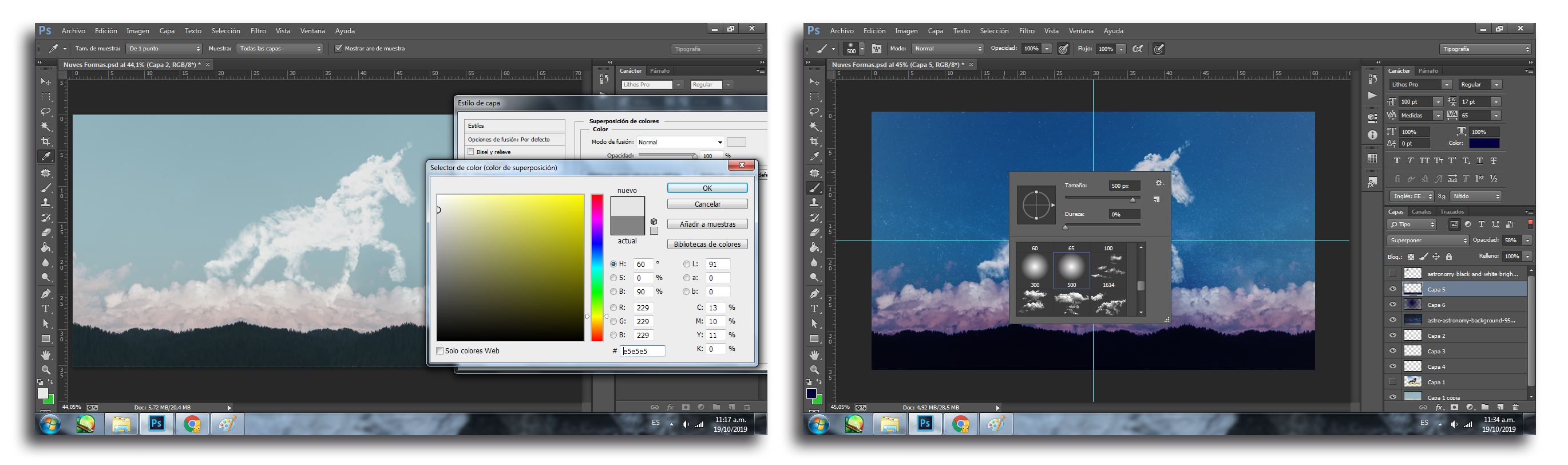Lock all icon in right Capas panel
This screenshot has height=465, width=1568.
pyautogui.click(x=1449, y=257)
